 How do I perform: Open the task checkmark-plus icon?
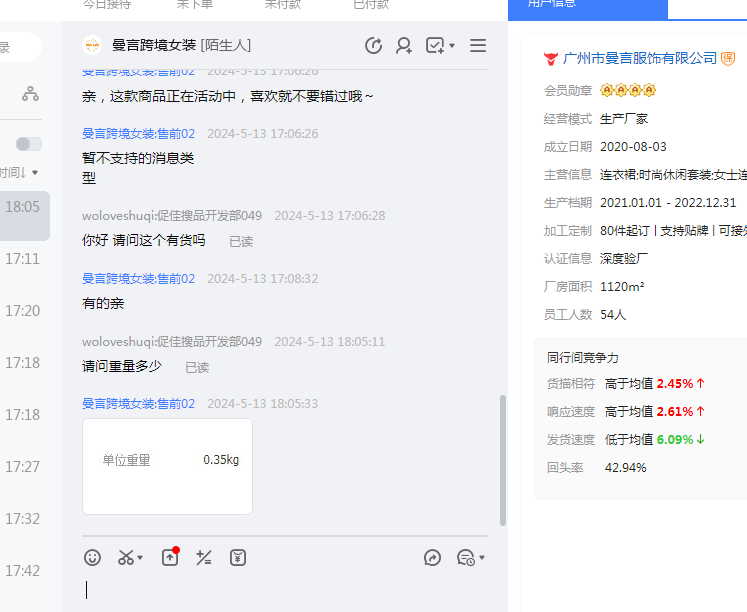(x=435, y=46)
